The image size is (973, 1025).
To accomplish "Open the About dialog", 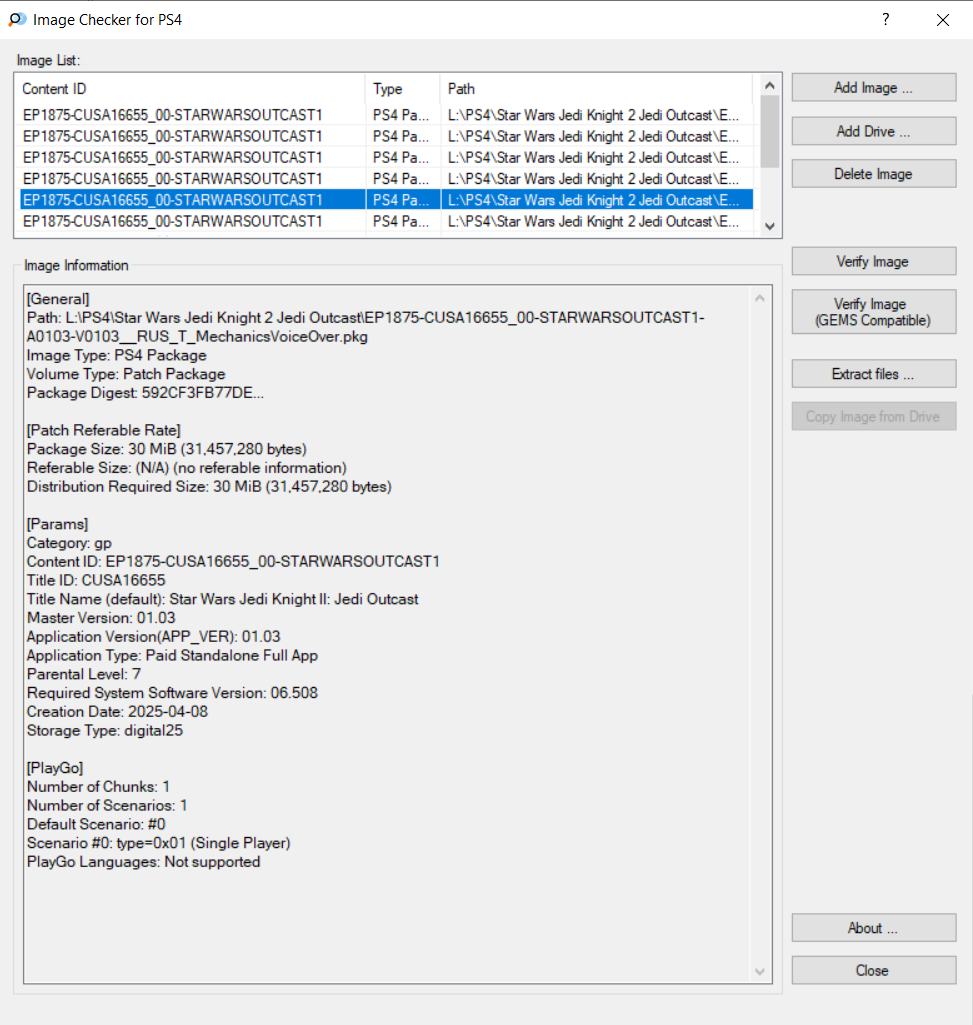I will [874, 928].
